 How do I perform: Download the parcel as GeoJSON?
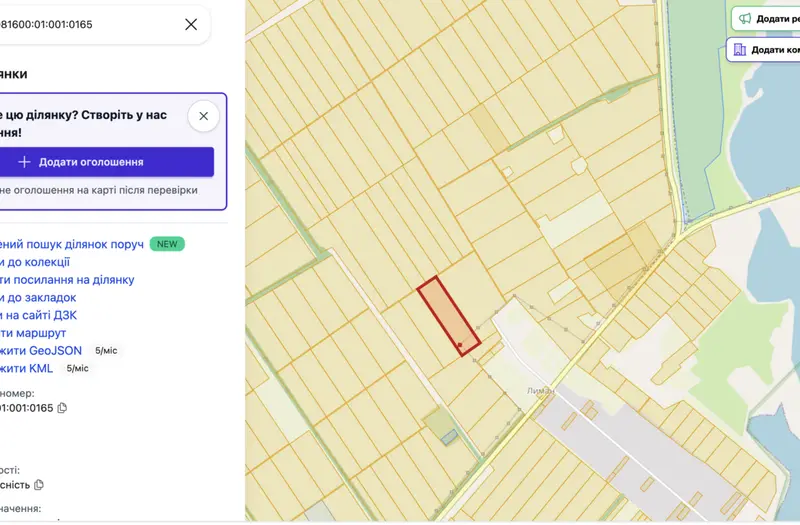[x=41, y=351]
